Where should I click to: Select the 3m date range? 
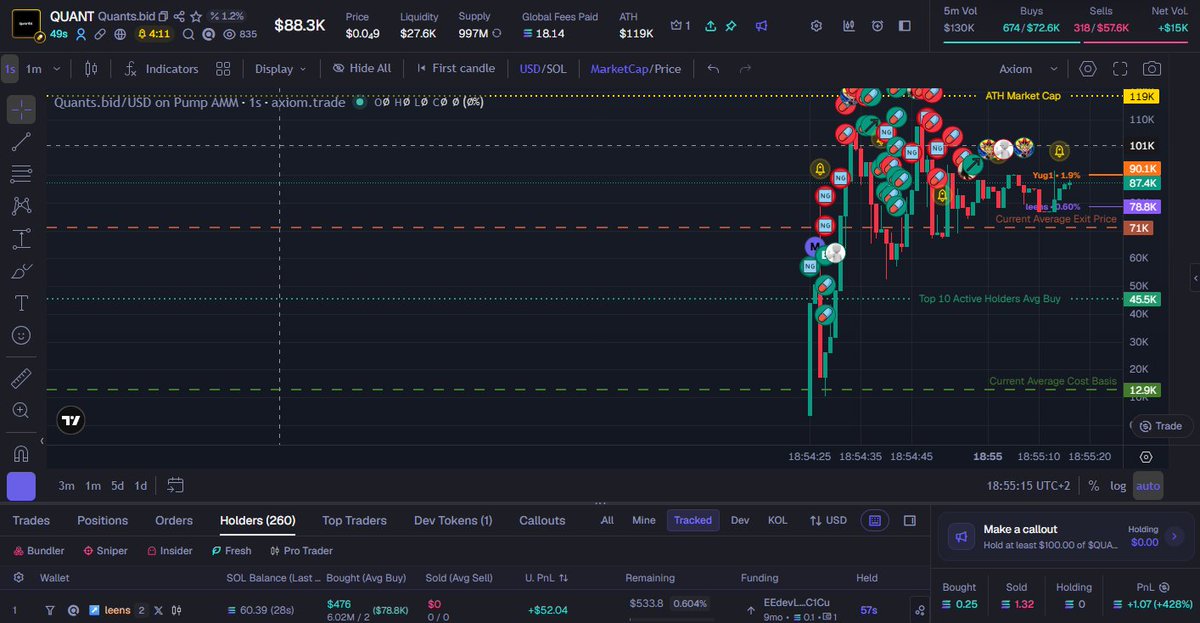pyautogui.click(x=66, y=486)
